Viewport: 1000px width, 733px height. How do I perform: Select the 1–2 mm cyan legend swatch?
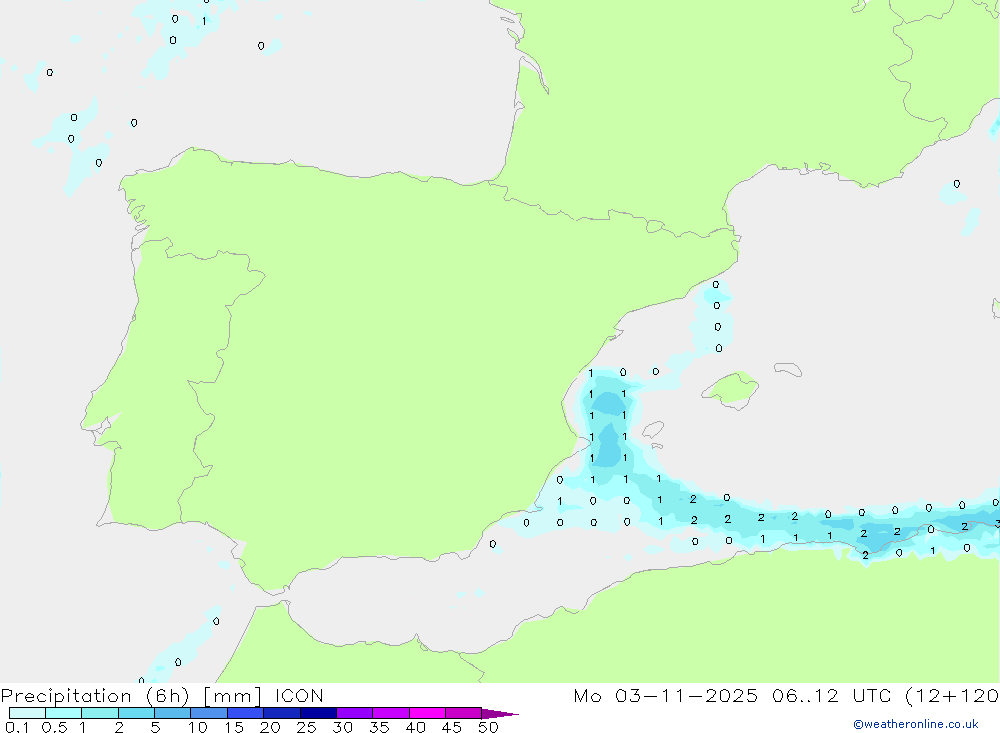click(99, 713)
